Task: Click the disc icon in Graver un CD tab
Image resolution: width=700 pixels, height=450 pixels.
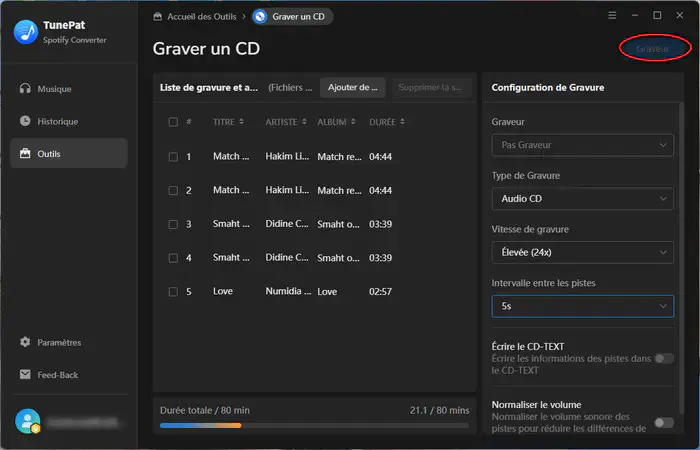Action: click(260, 17)
